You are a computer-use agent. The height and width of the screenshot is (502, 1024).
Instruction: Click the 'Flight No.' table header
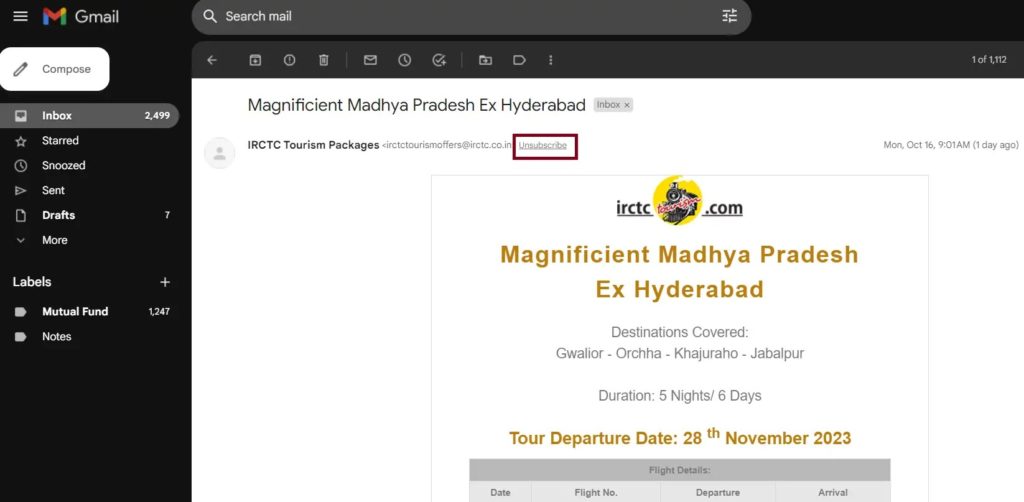(596, 493)
